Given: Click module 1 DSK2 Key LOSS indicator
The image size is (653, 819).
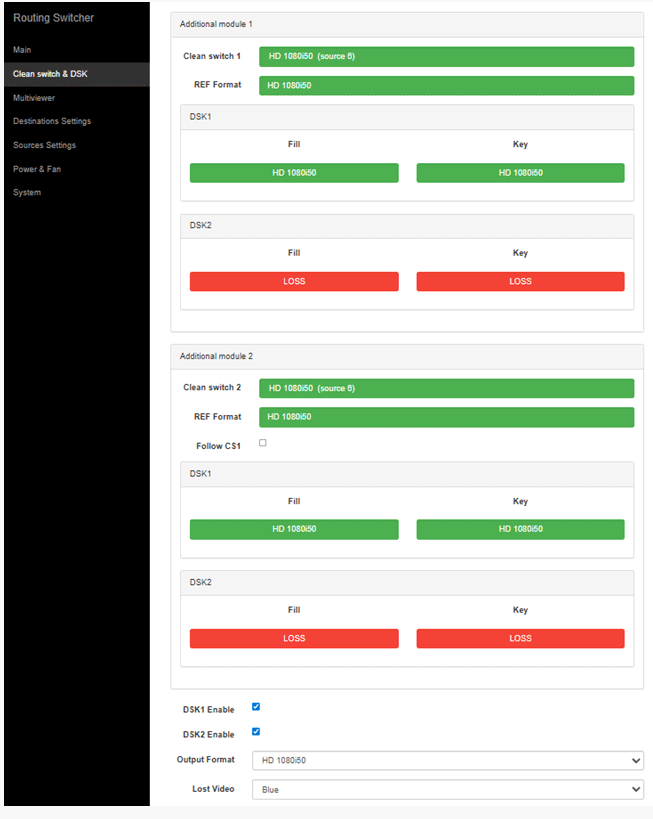Looking at the screenshot, I should pos(520,282).
